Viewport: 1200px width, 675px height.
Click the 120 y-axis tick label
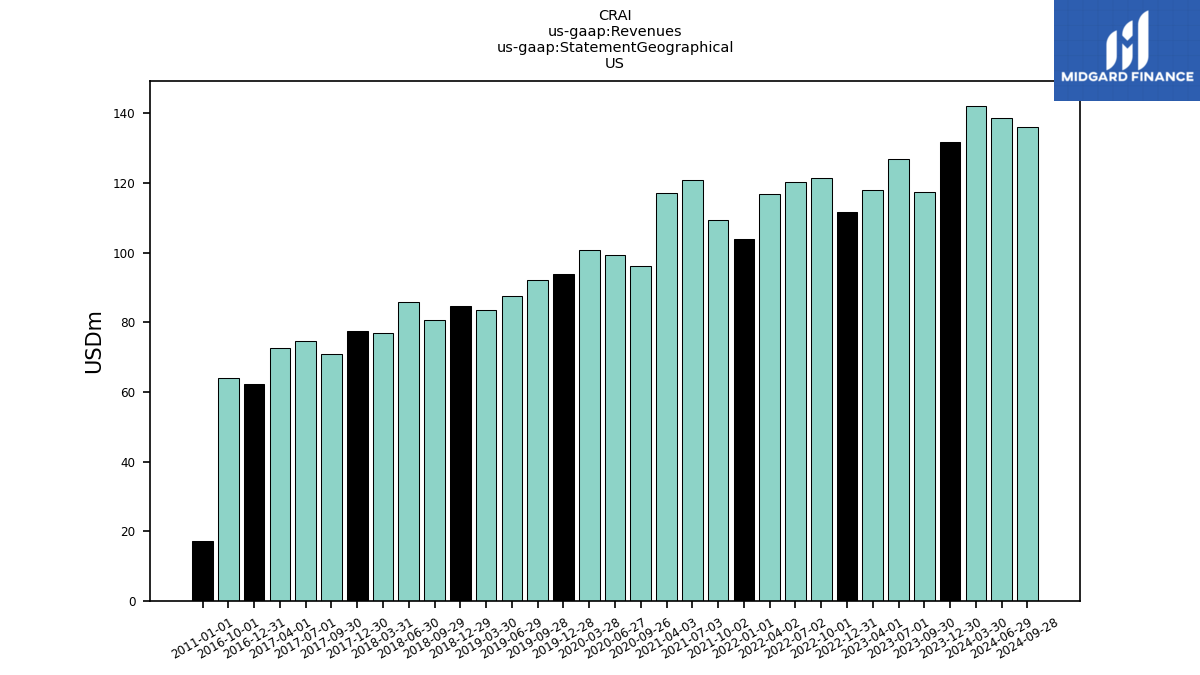(125, 184)
